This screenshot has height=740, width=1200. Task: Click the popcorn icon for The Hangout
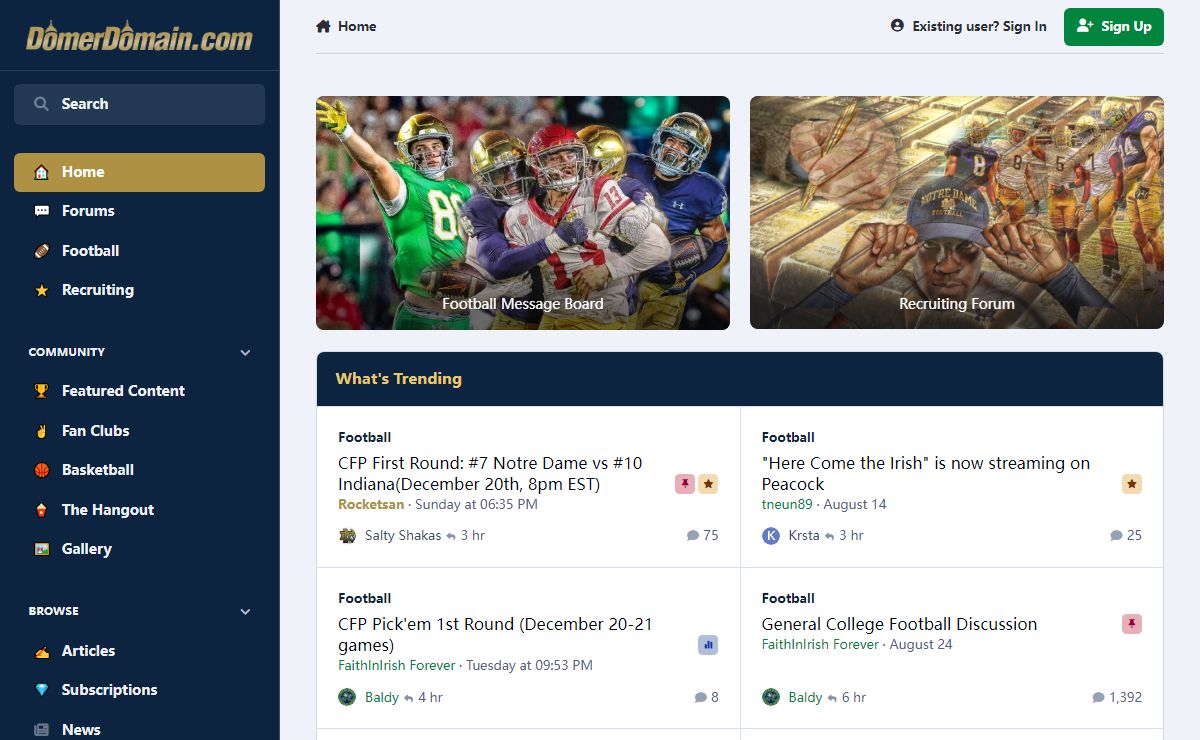tap(41, 510)
